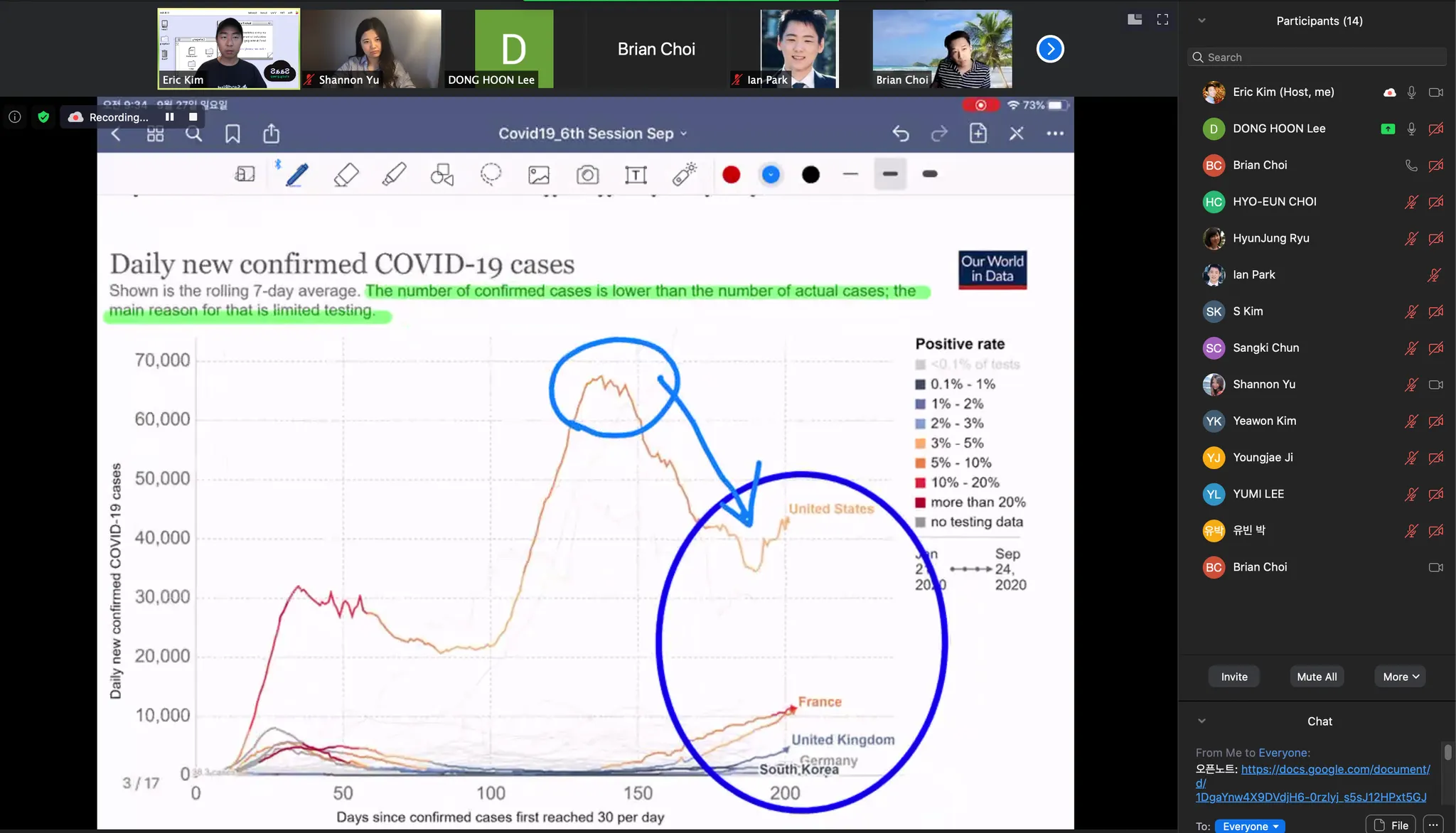The height and width of the screenshot is (833, 1456).
Task: Open the bookmark icon in note header
Action: 232,134
